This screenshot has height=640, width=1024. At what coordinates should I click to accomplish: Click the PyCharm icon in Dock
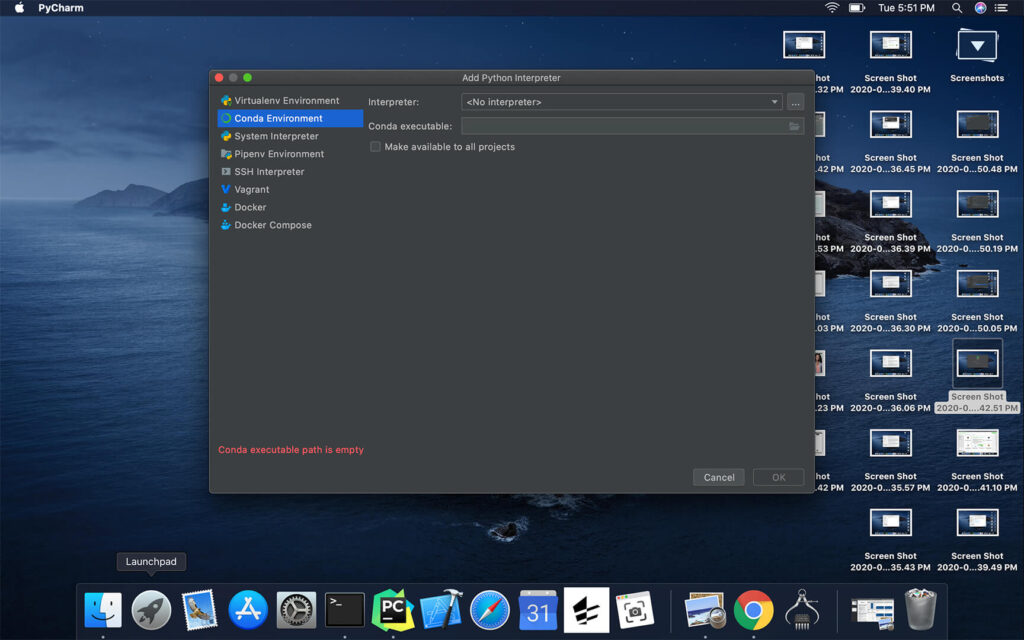pyautogui.click(x=393, y=611)
